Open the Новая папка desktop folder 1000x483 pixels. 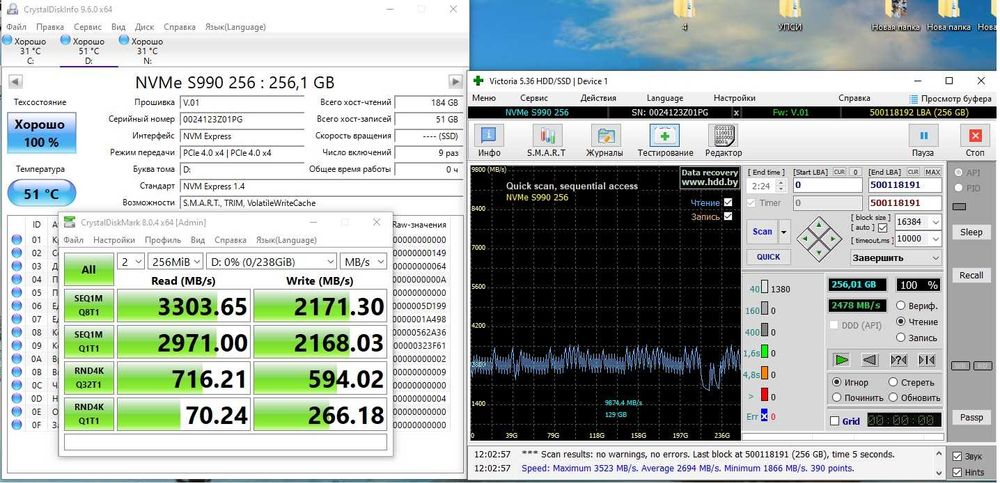(895, 16)
